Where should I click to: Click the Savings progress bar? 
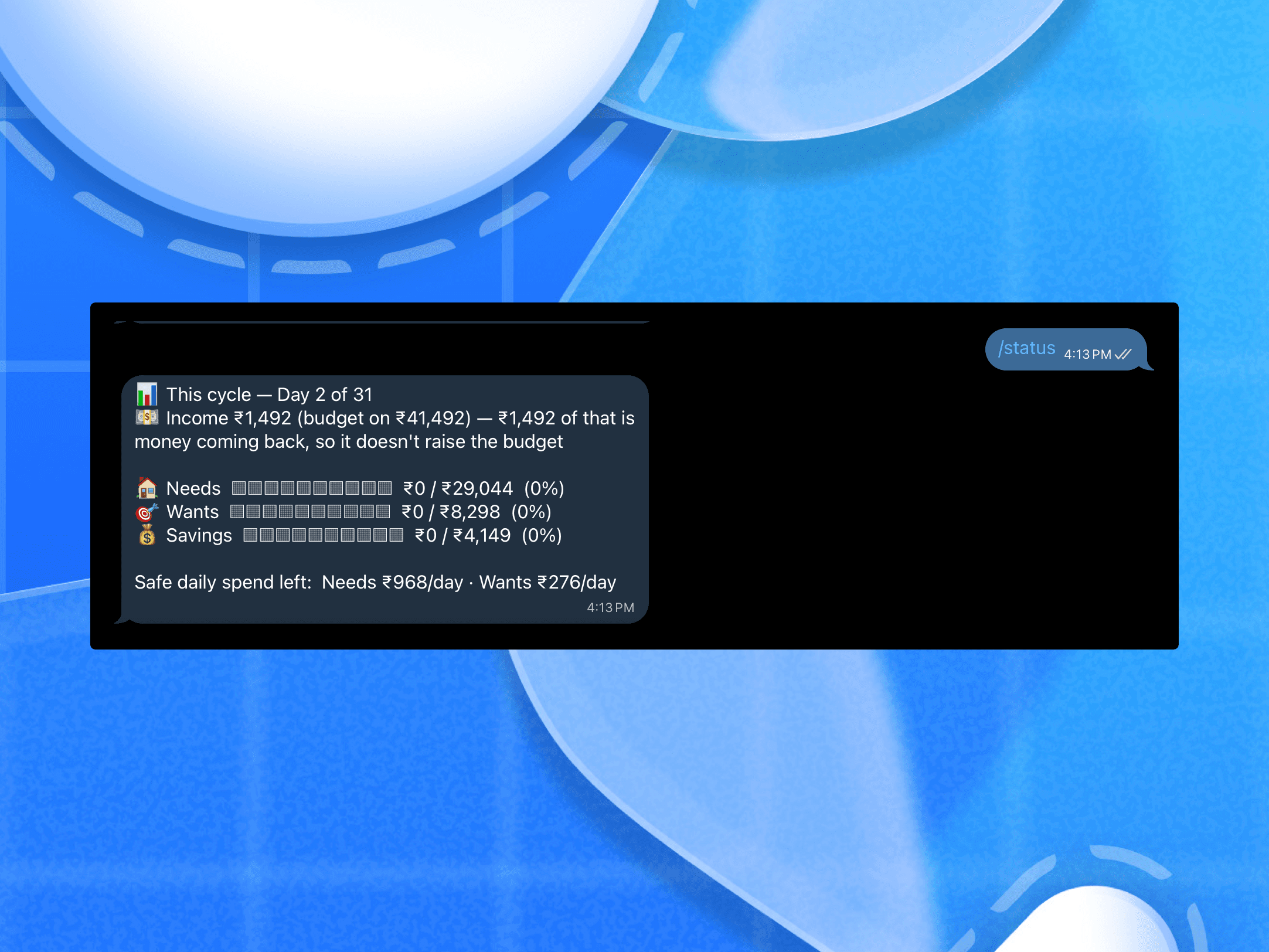[324, 535]
